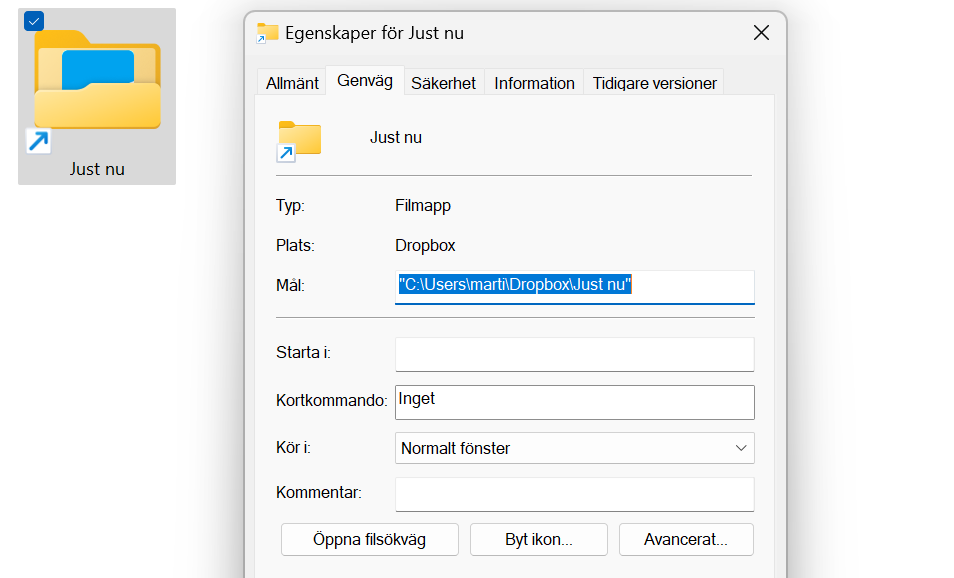
Task: Focus the Starta i text field
Action: (574, 354)
